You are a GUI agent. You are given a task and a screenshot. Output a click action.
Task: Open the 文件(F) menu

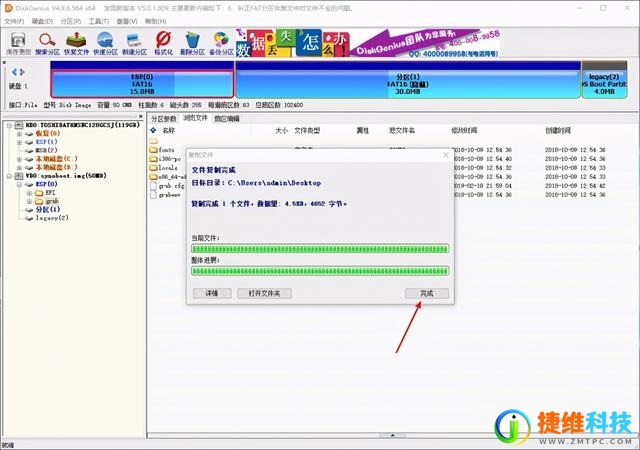pos(13,20)
